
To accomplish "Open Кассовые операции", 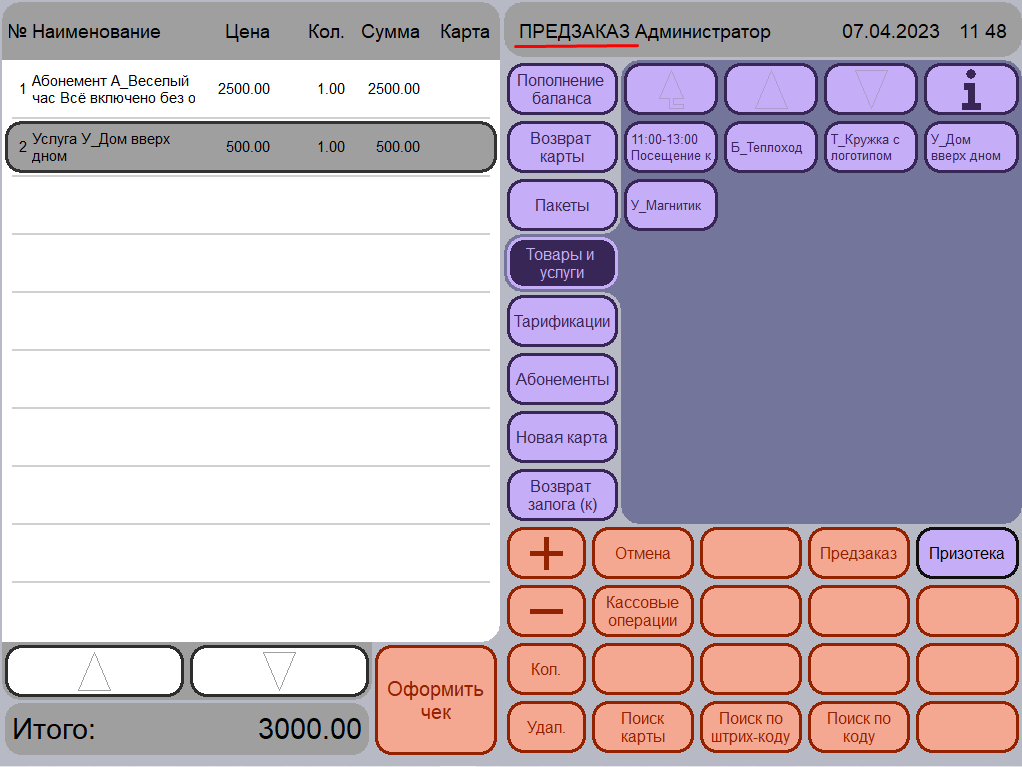I will 643,611.
